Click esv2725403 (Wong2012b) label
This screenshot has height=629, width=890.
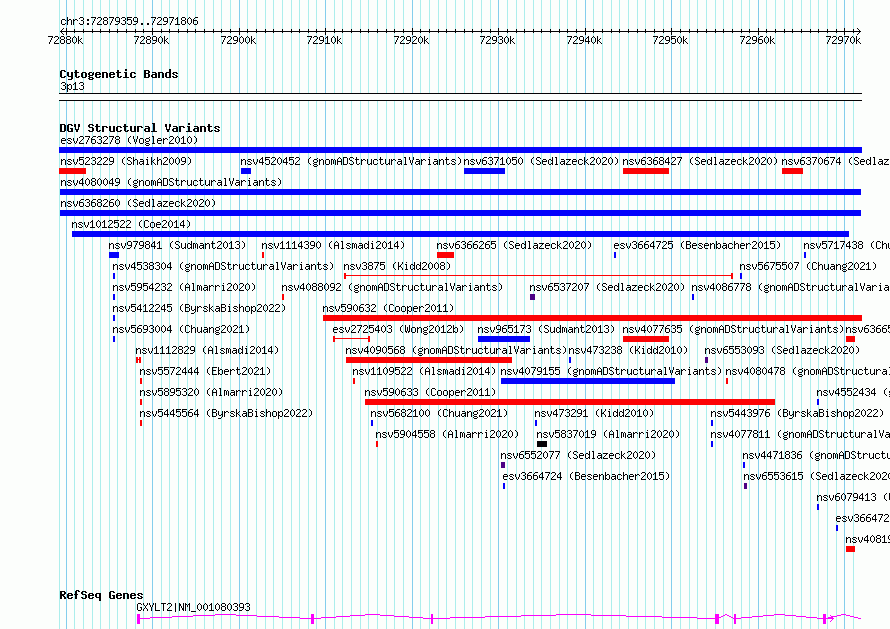pyautogui.click(x=398, y=329)
